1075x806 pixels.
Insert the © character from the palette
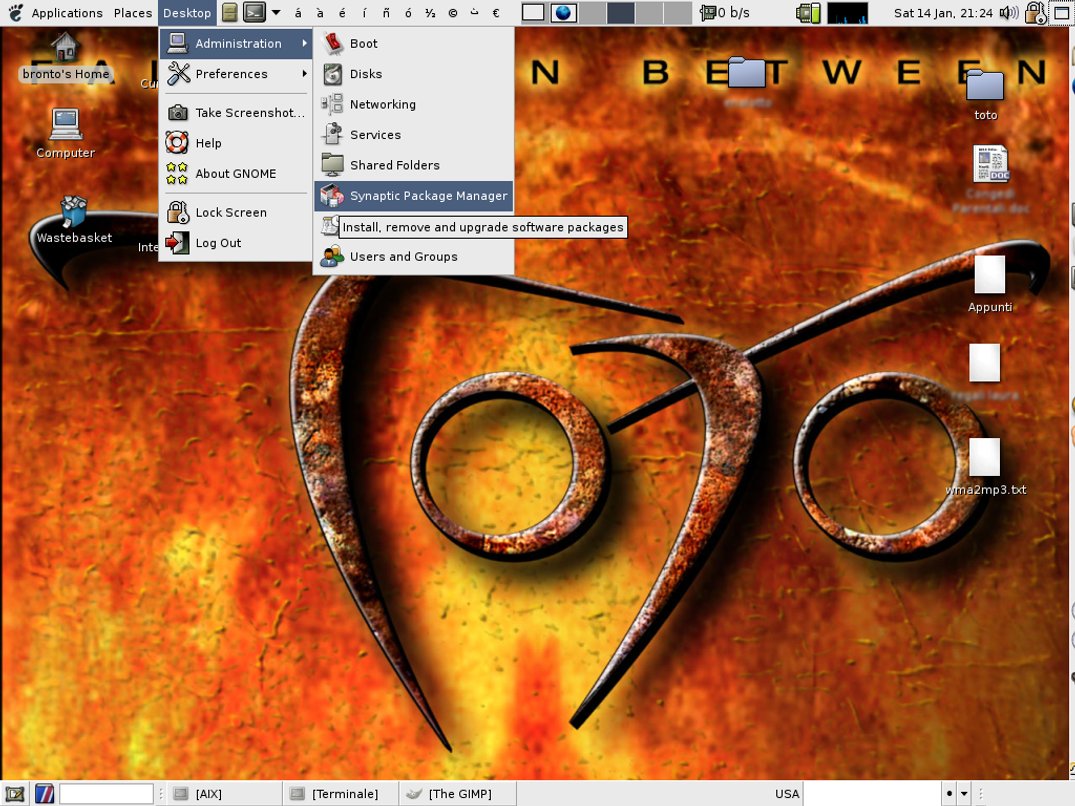point(452,13)
